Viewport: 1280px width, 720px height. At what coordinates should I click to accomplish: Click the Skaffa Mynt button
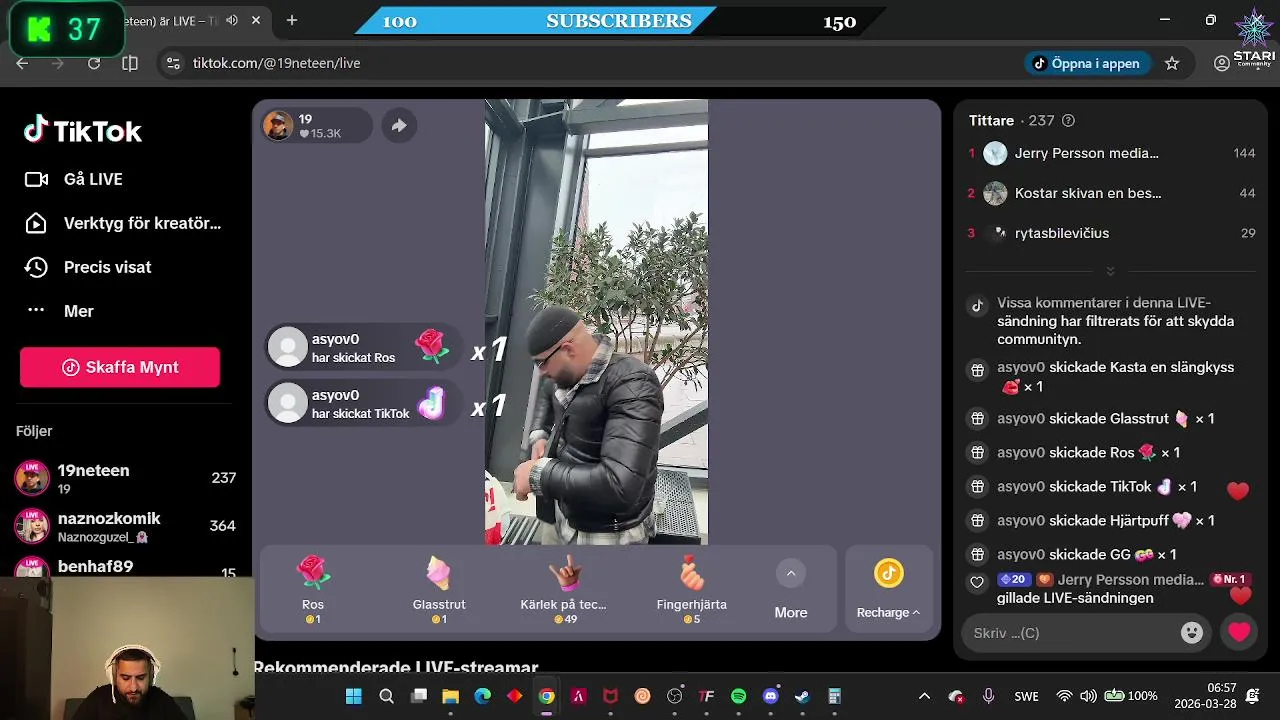coord(120,367)
